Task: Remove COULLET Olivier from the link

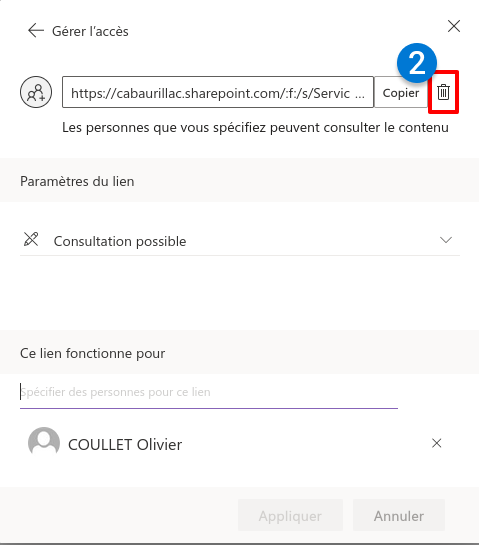Action: point(436,443)
